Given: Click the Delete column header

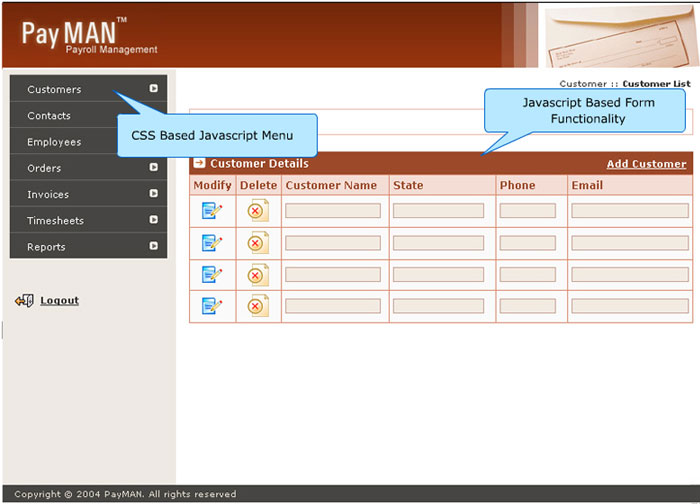Looking at the screenshot, I should pos(258,185).
